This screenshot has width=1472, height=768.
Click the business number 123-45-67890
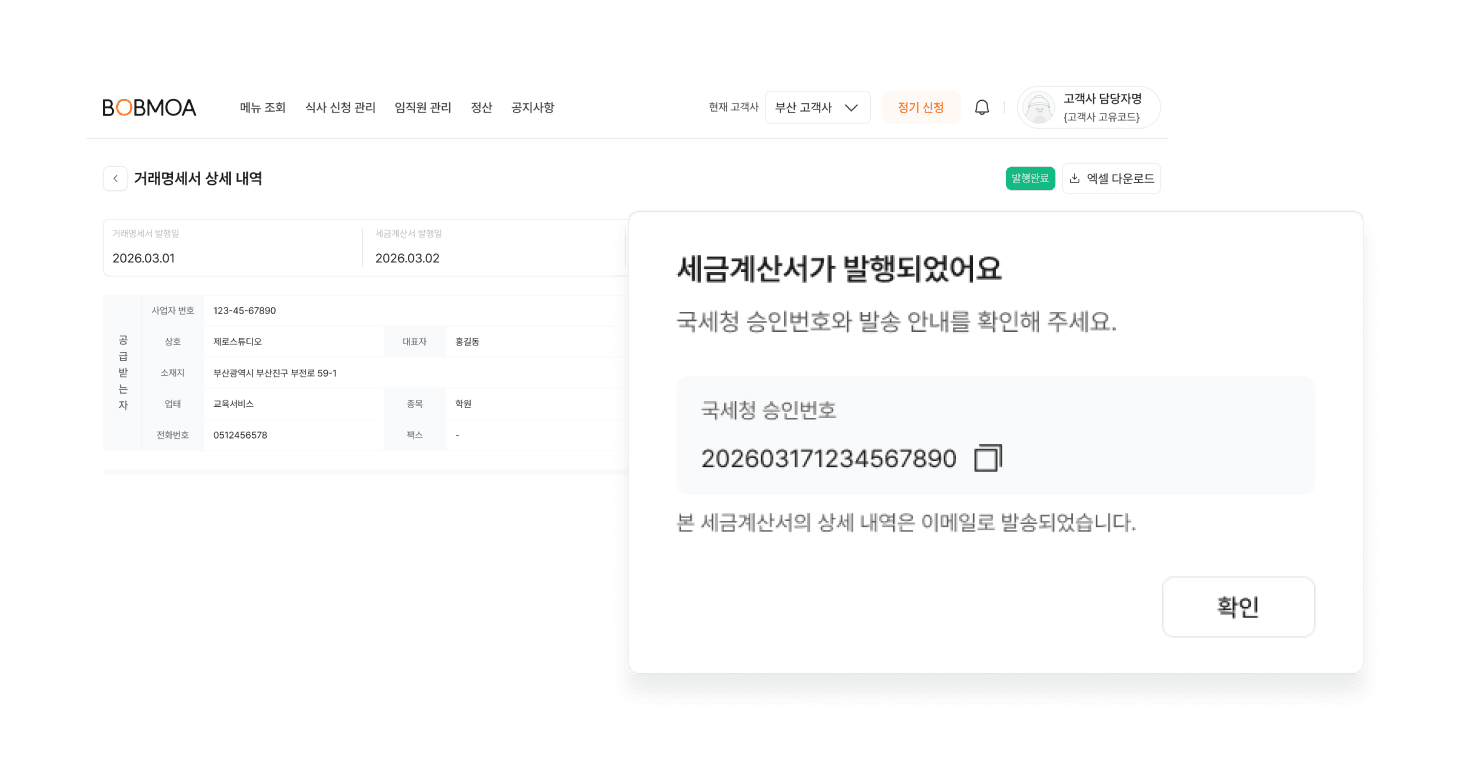click(x=244, y=311)
